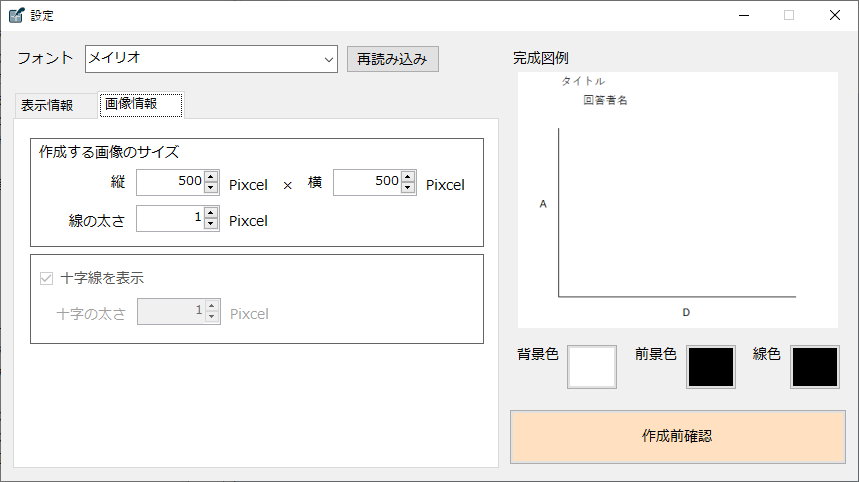Choose the 線色 line color swatch
The image size is (859, 482).
(814, 367)
